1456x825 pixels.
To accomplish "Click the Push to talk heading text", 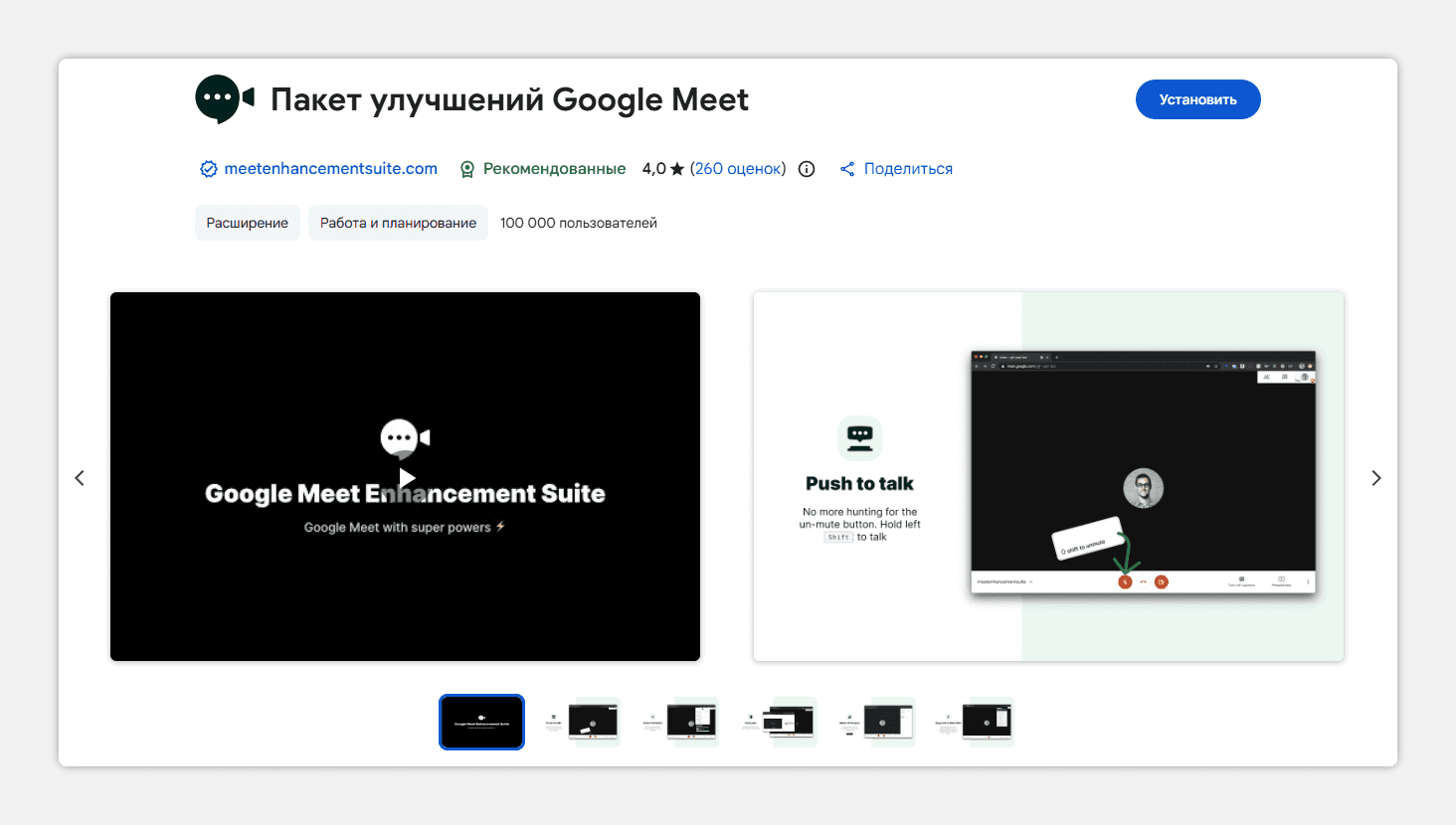I will [x=859, y=484].
